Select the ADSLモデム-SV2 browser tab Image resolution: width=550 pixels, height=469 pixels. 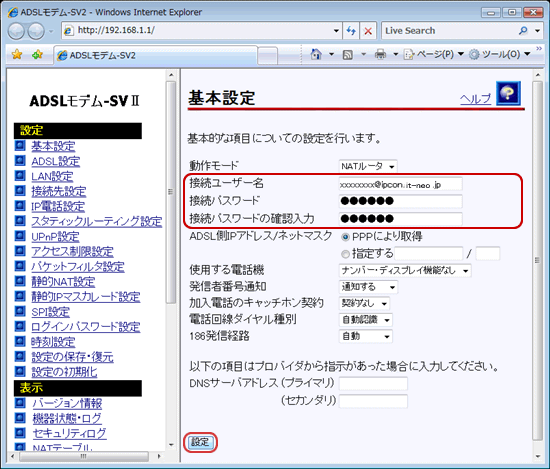pyautogui.click(x=155, y=55)
